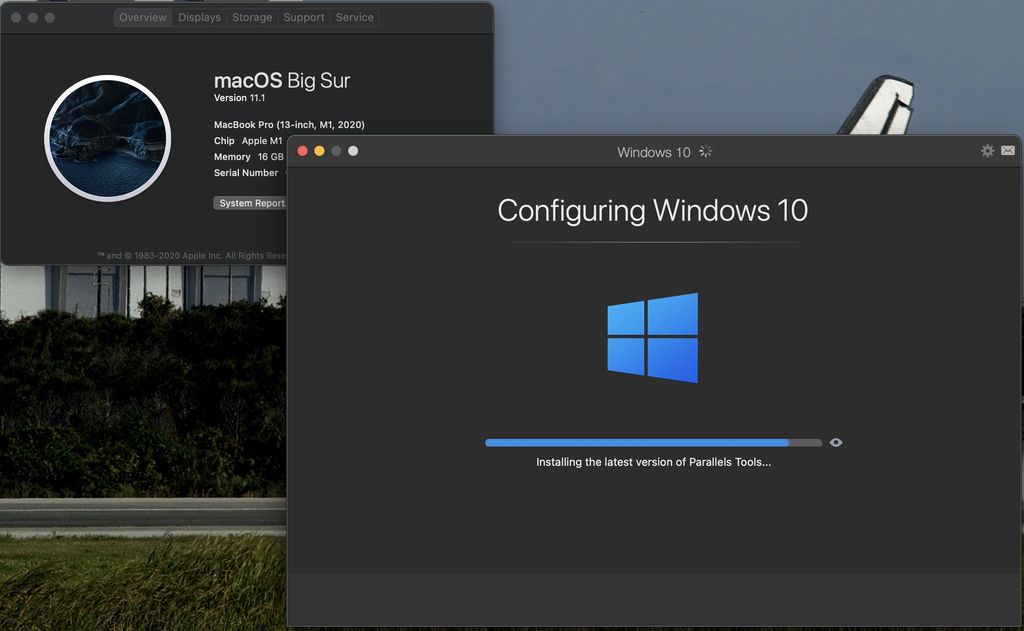The height and width of the screenshot is (631, 1024).
Task: Toggle the eye icon beside the progress bar
Action: (x=835, y=442)
